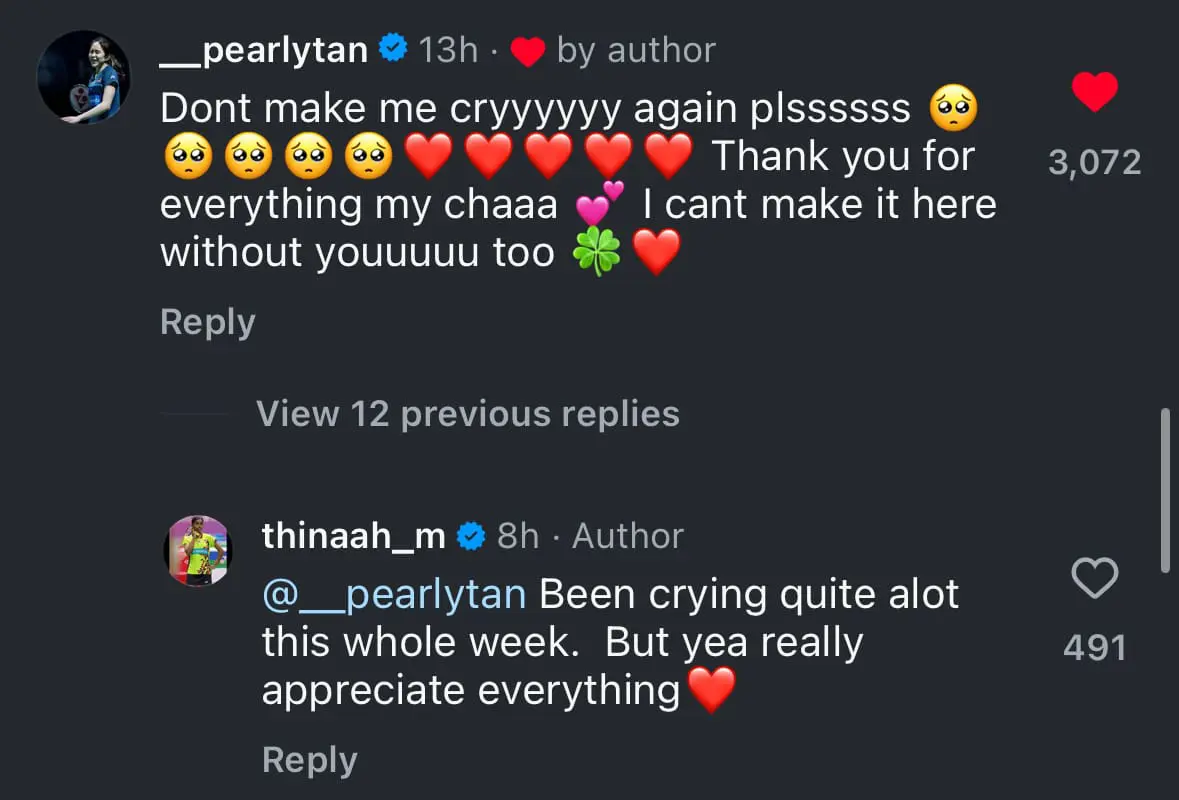Open the @__pearlytan mention link
The height and width of the screenshot is (800, 1179).
click(x=394, y=595)
